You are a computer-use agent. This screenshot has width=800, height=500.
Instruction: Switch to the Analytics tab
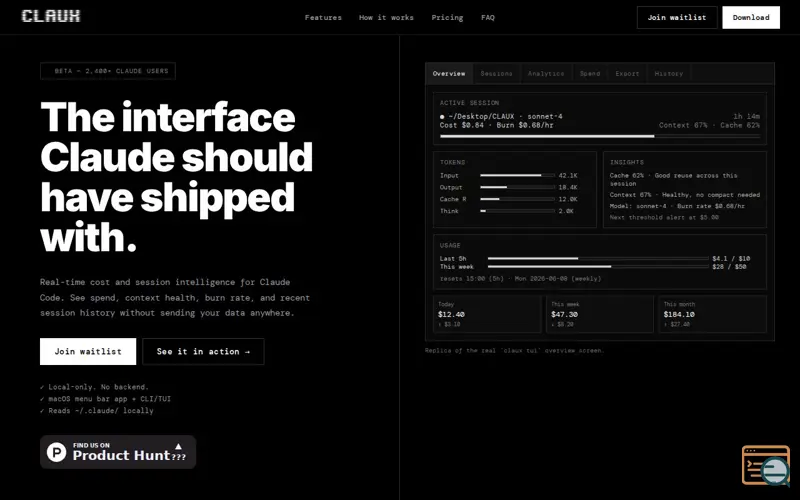pos(546,73)
